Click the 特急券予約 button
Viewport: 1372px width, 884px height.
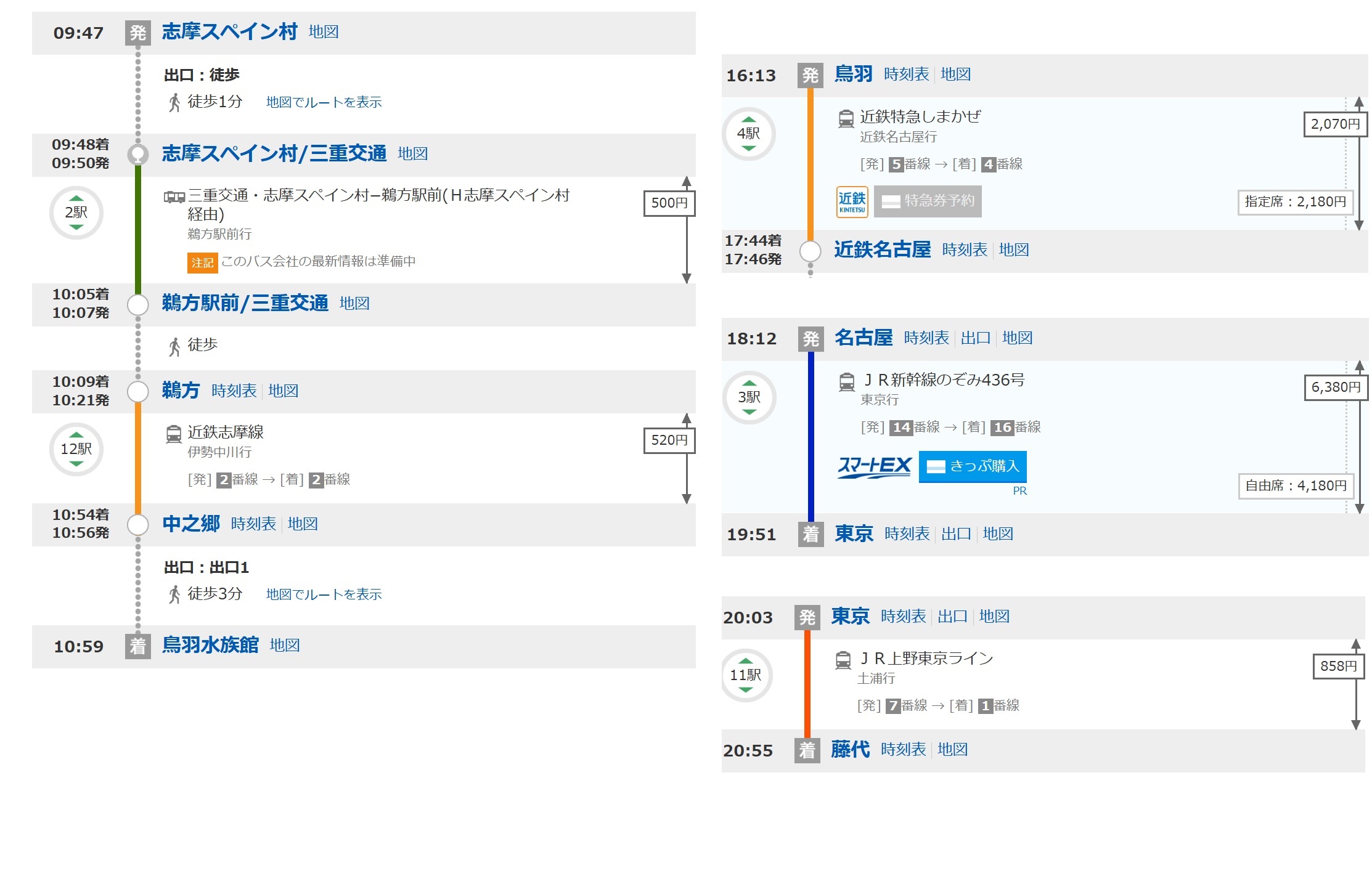[928, 201]
